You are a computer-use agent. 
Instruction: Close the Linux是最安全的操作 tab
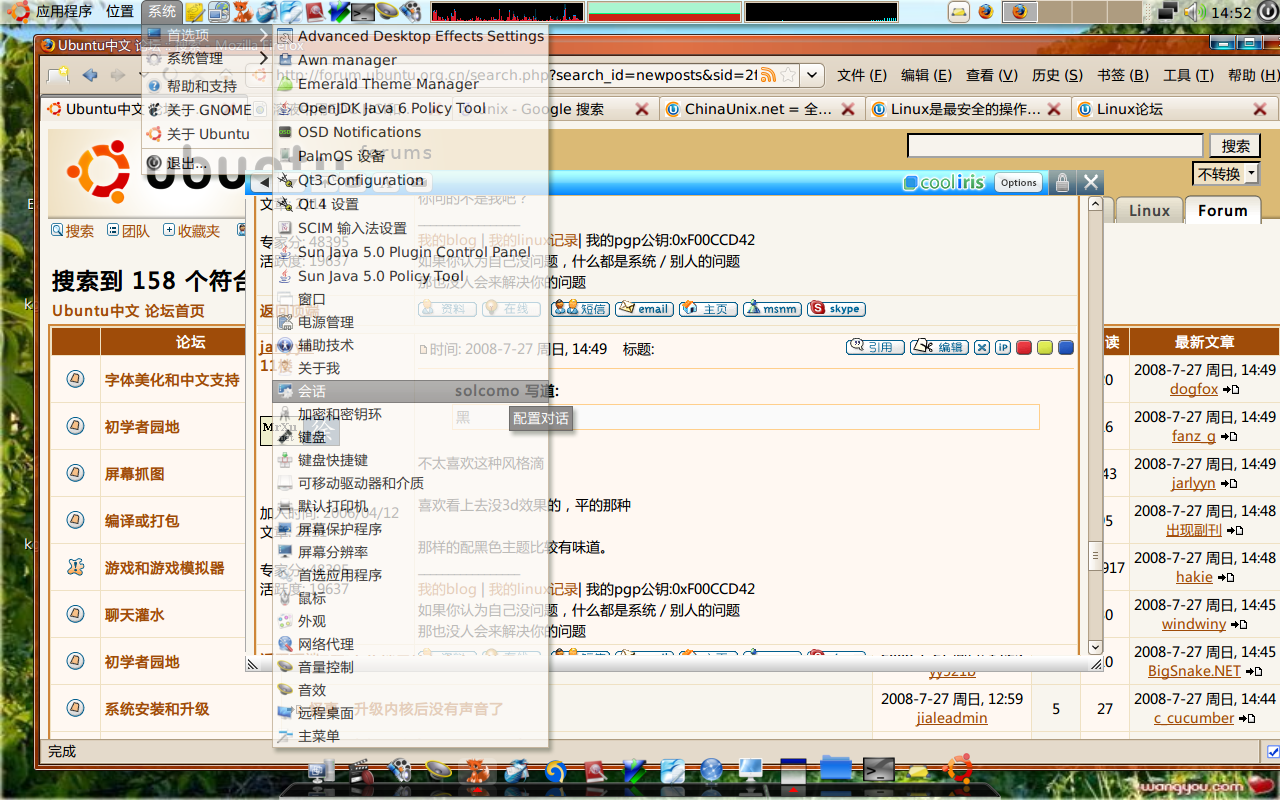pos(1055,109)
